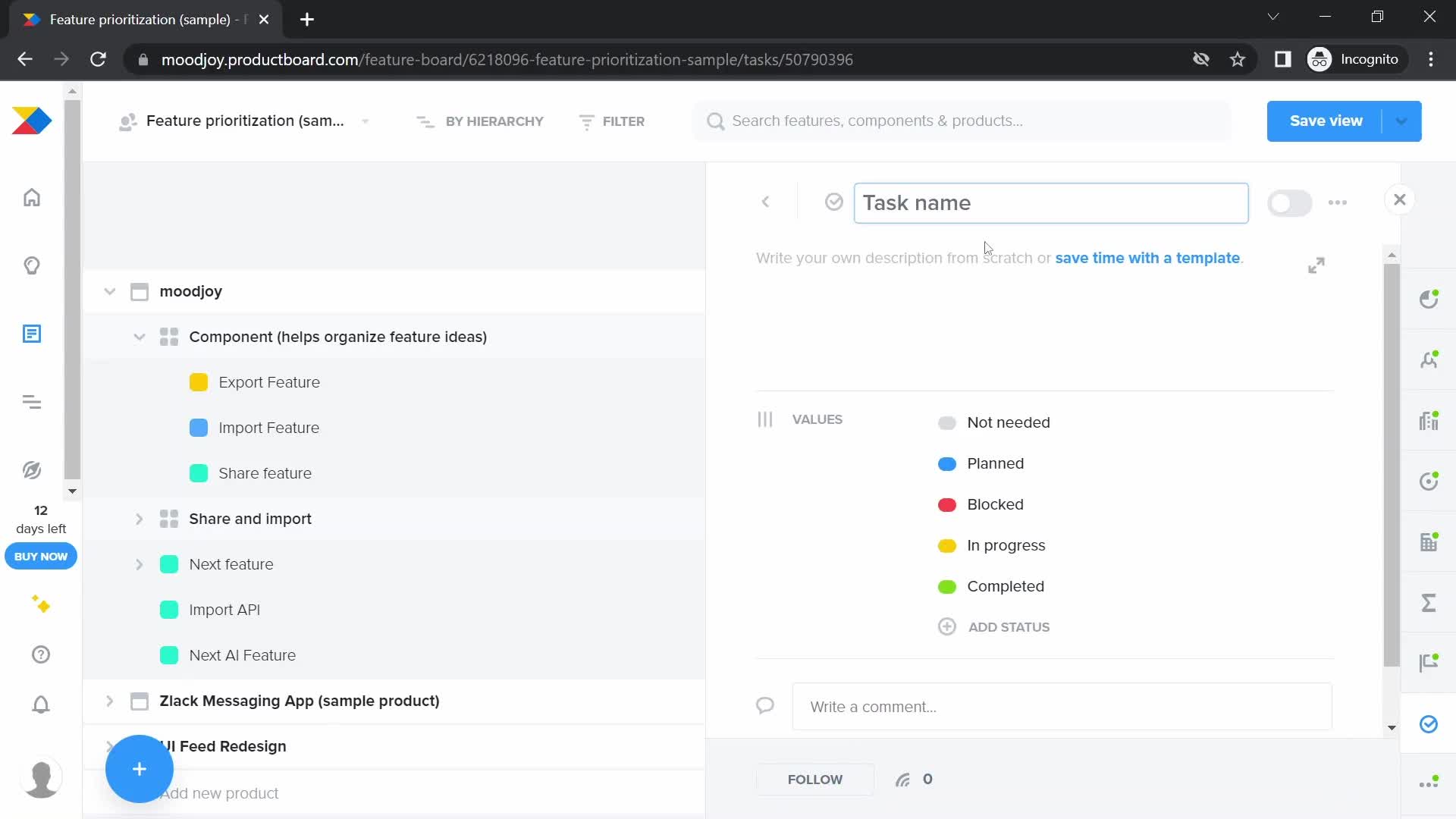Image resolution: width=1456 pixels, height=819 pixels.
Task: Click the blue plus add button
Action: (140, 769)
